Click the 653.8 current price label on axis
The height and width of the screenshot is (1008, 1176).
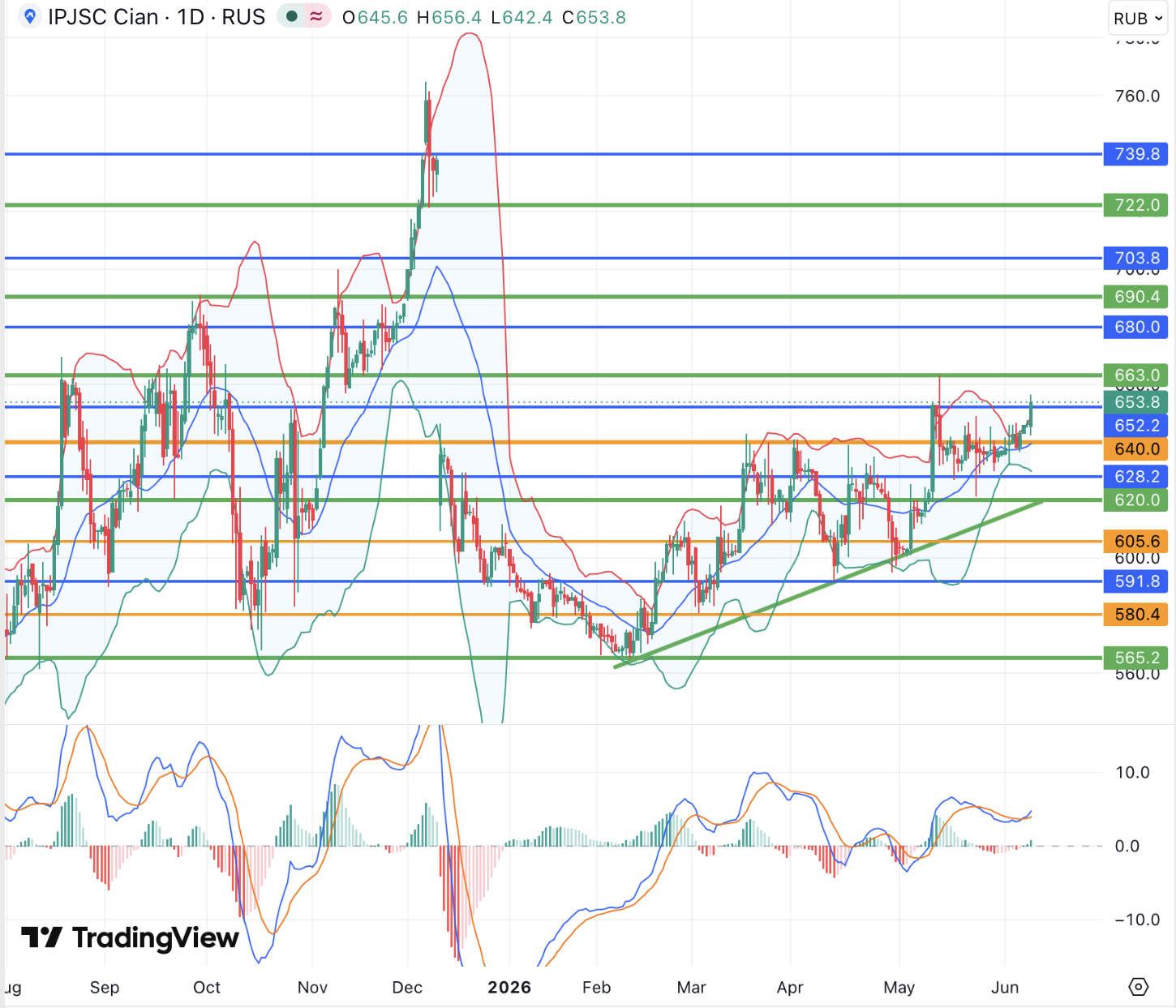point(1135,402)
